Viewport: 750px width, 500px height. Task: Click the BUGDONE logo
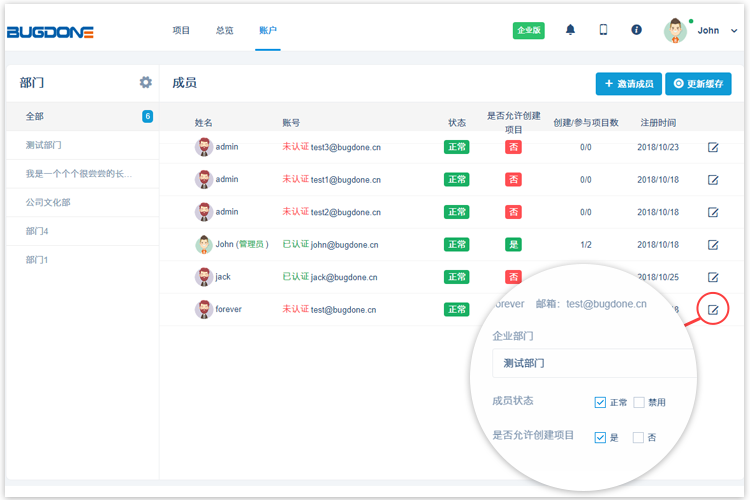click(x=50, y=32)
